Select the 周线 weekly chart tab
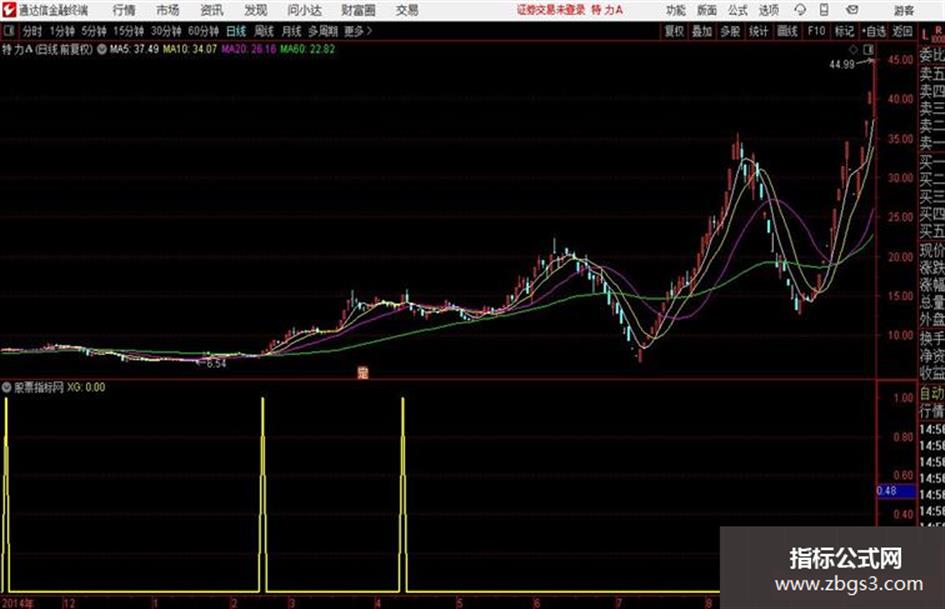 point(264,31)
